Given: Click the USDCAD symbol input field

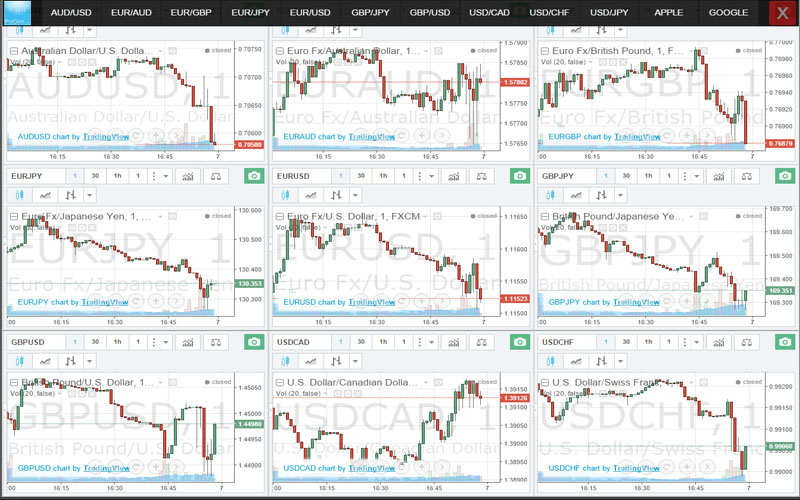Looking at the screenshot, I should (x=301, y=342).
